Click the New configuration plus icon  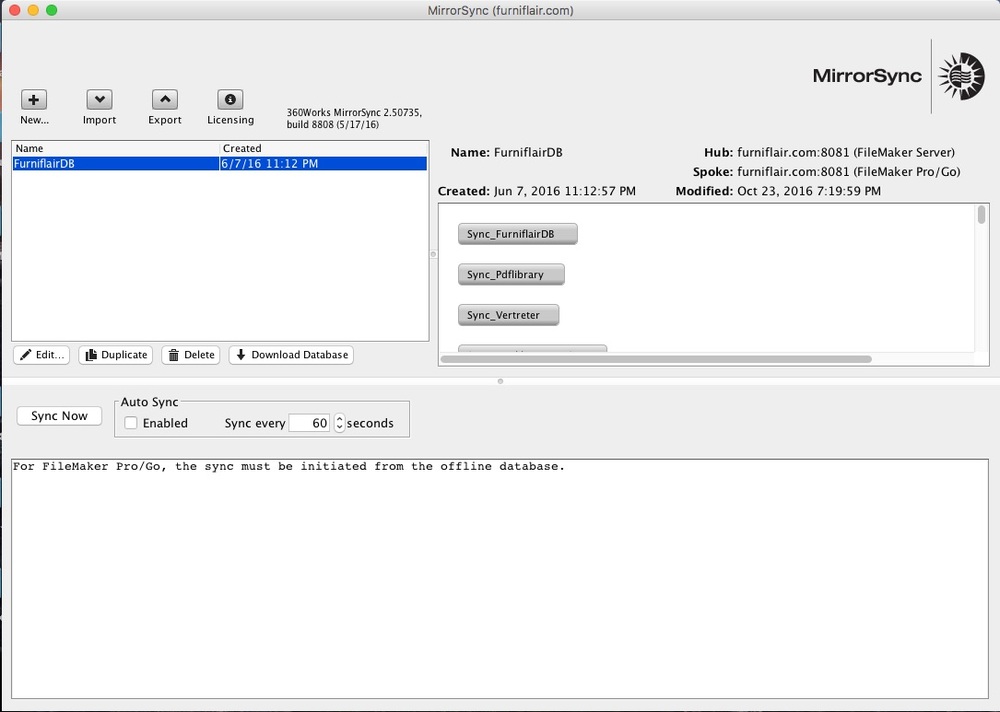point(34,100)
